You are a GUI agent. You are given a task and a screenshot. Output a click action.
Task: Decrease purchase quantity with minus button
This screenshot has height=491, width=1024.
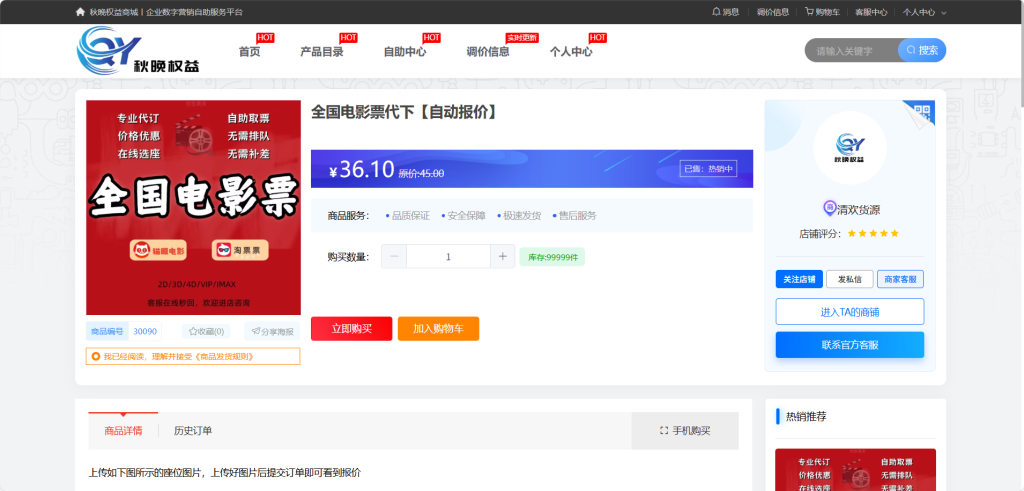pyautogui.click(x=394, y=257)
